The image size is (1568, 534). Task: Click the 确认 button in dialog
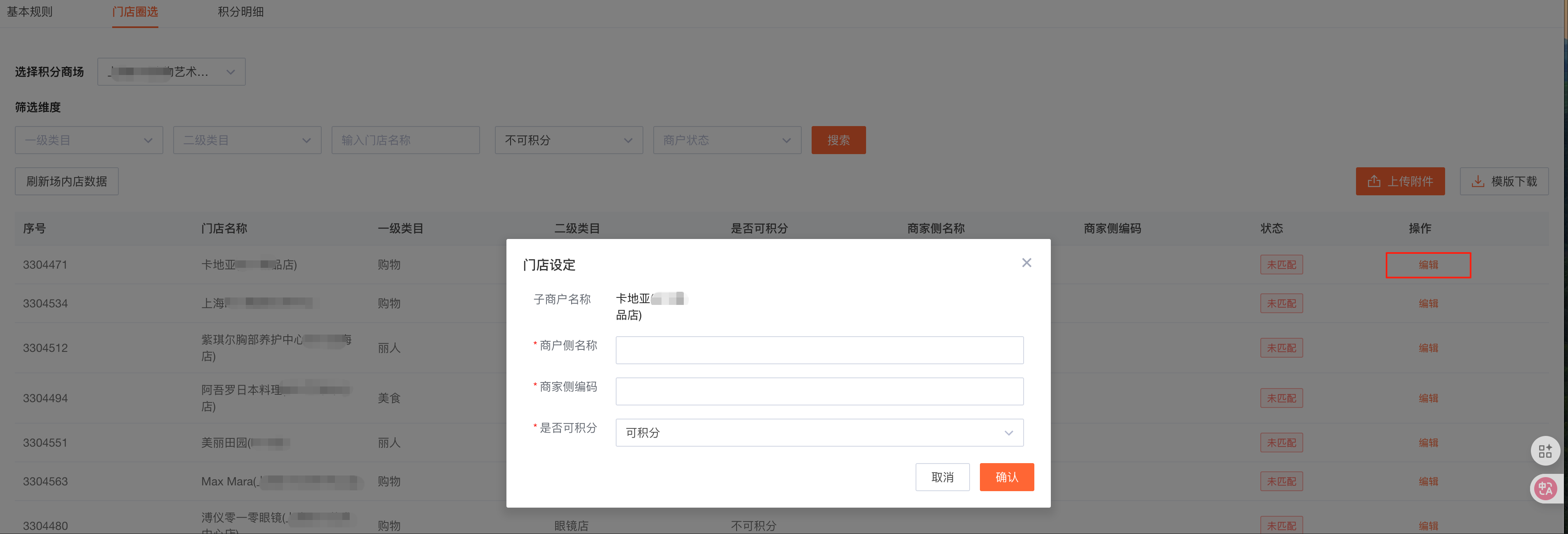(1006, 477)
